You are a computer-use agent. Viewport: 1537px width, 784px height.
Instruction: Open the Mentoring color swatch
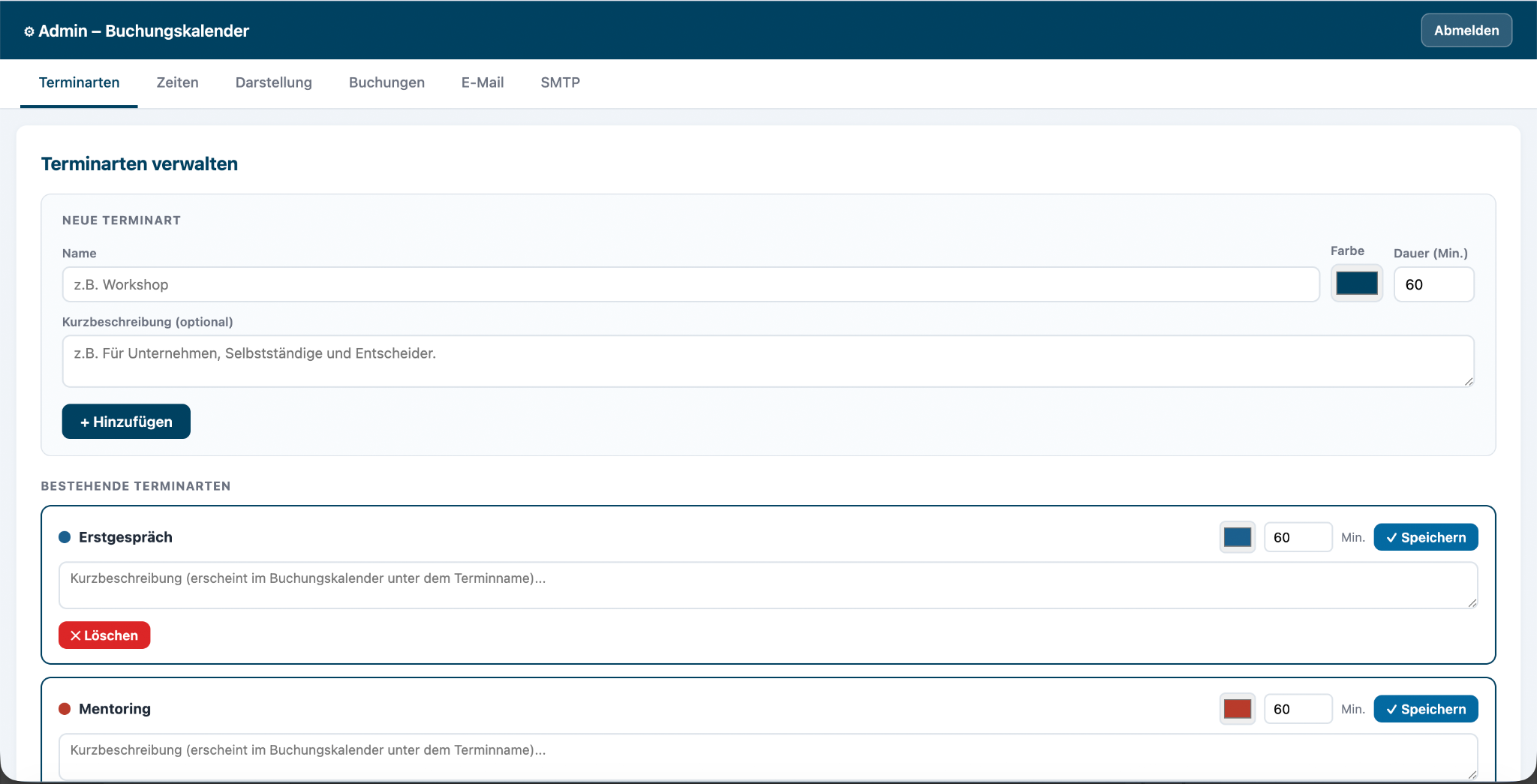coord(1238,709)
